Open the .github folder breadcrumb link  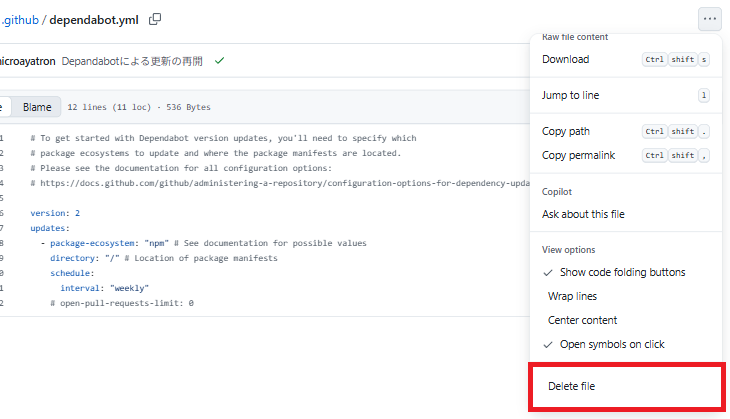pyautogui.click(x=18, y=19)
